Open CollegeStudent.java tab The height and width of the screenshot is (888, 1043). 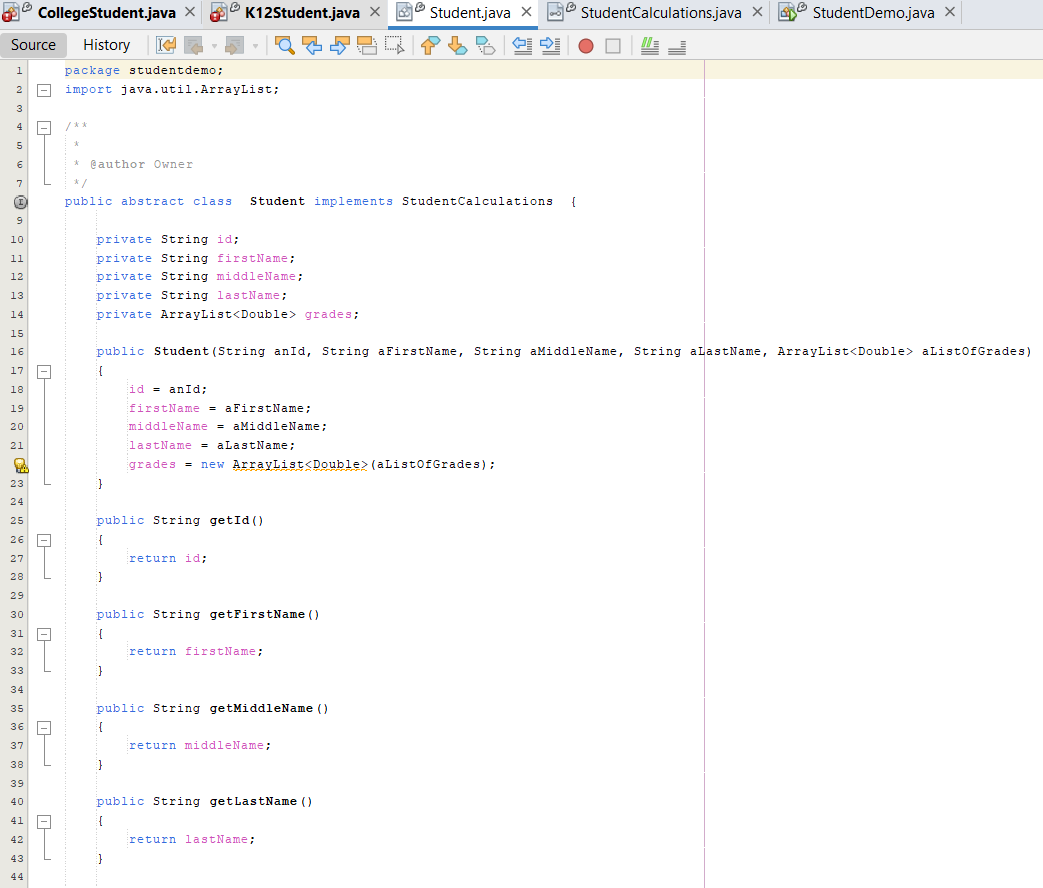click(x=106, y=13)
